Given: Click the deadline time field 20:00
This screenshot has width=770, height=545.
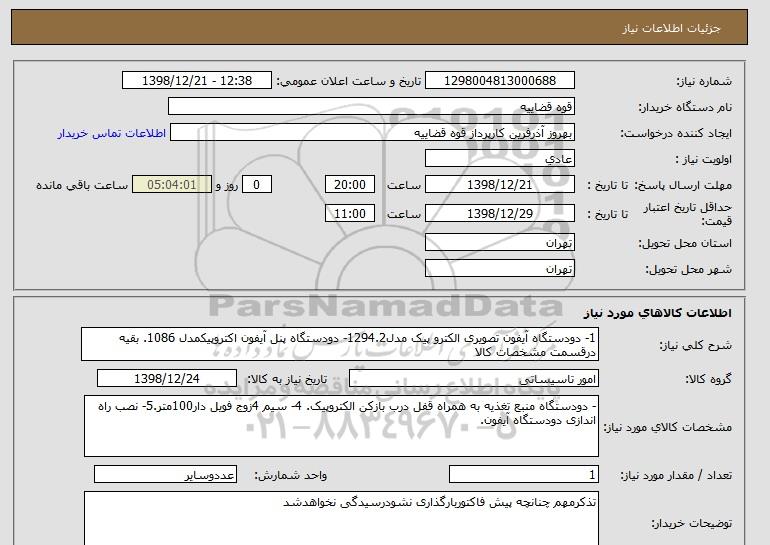Looking at the screenshot, I should point(350,185).
